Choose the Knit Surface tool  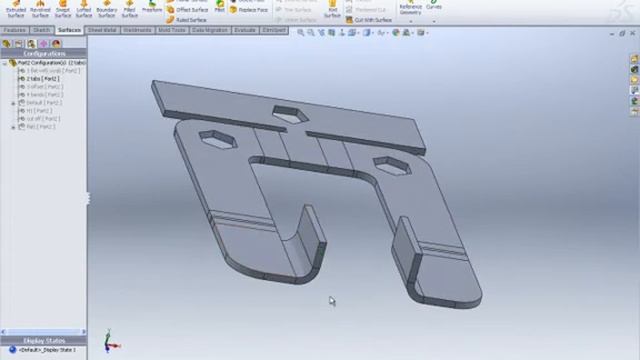point(332,9)
